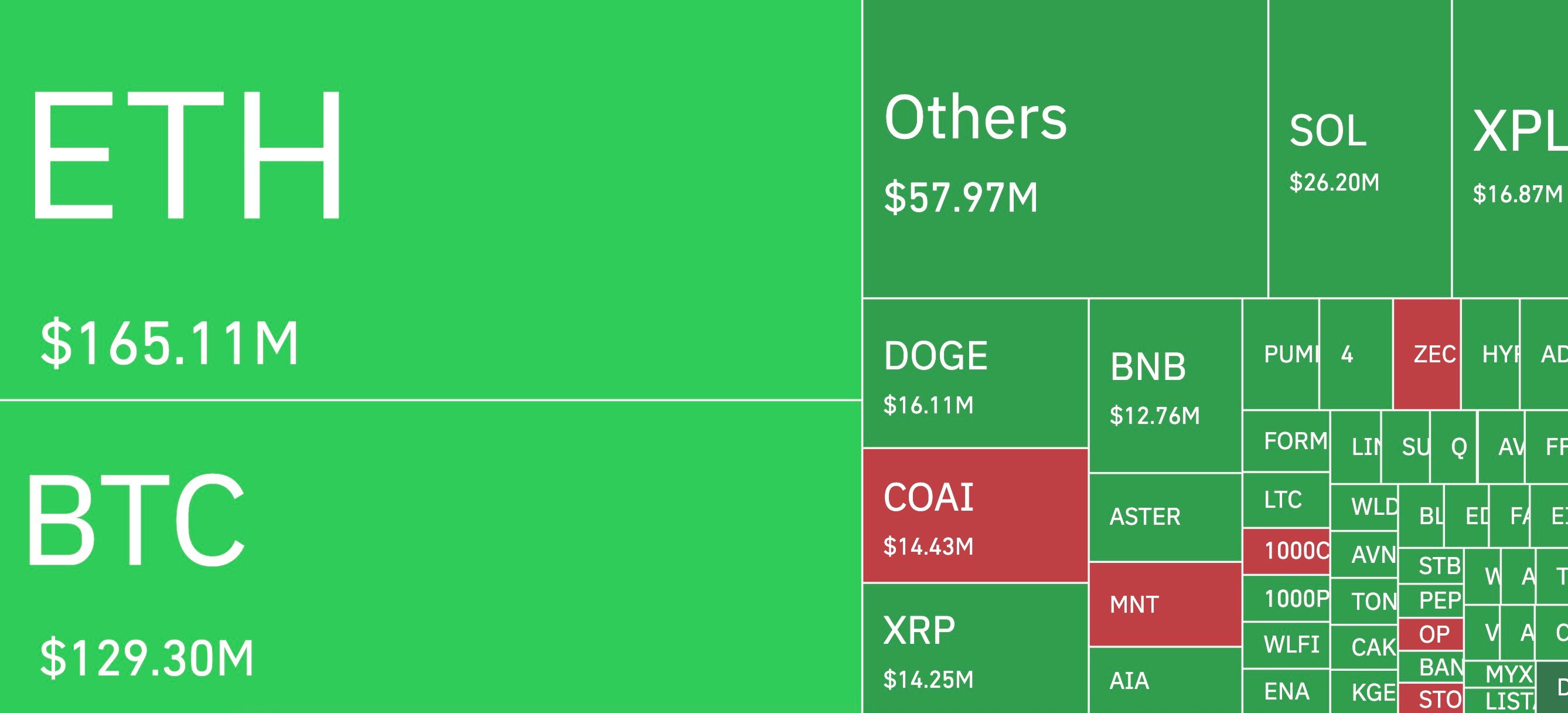Click the red ZEC cell
Viewport: 1568px width, 713px height.
click(1427, 354)
